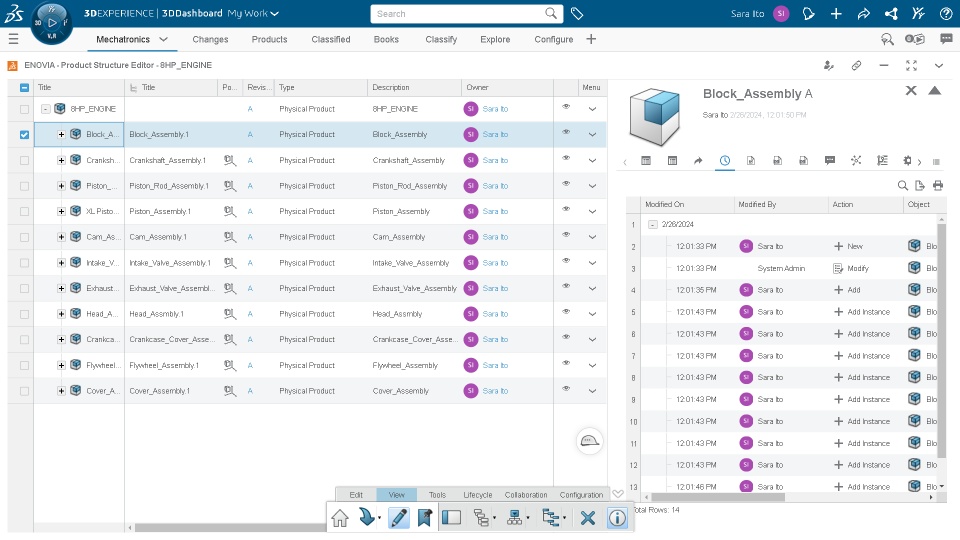Switch to the Classified dashboard tab
Screen dimensions: 960x540
click(x=330, y=40)
